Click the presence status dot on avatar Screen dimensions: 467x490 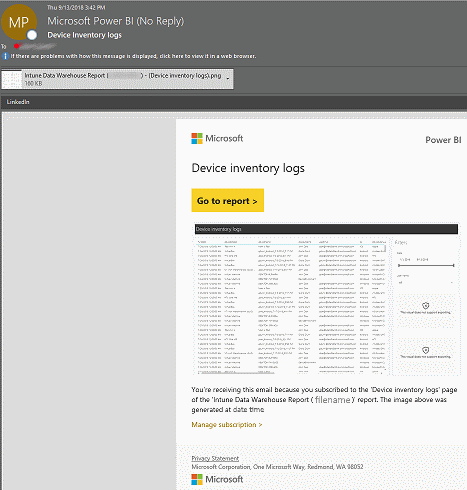click(32, 35)
